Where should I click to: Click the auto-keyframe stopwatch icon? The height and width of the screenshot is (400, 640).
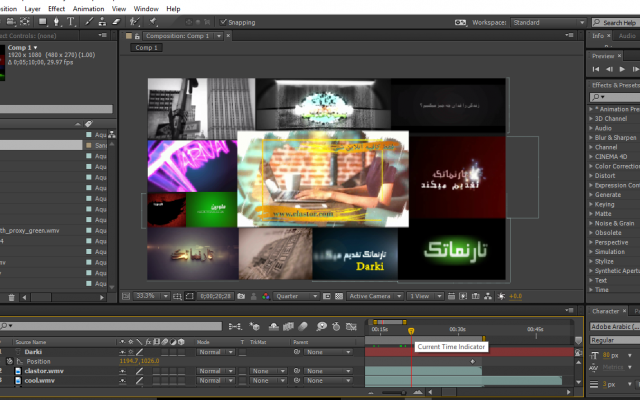tap(336, 326)
